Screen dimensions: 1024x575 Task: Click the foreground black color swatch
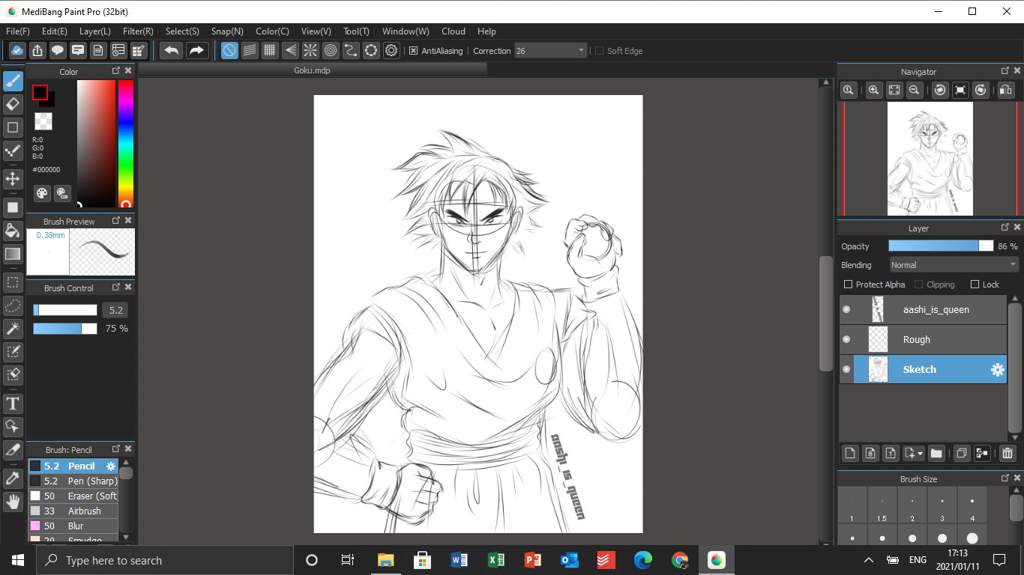click(x=40, y=92)
